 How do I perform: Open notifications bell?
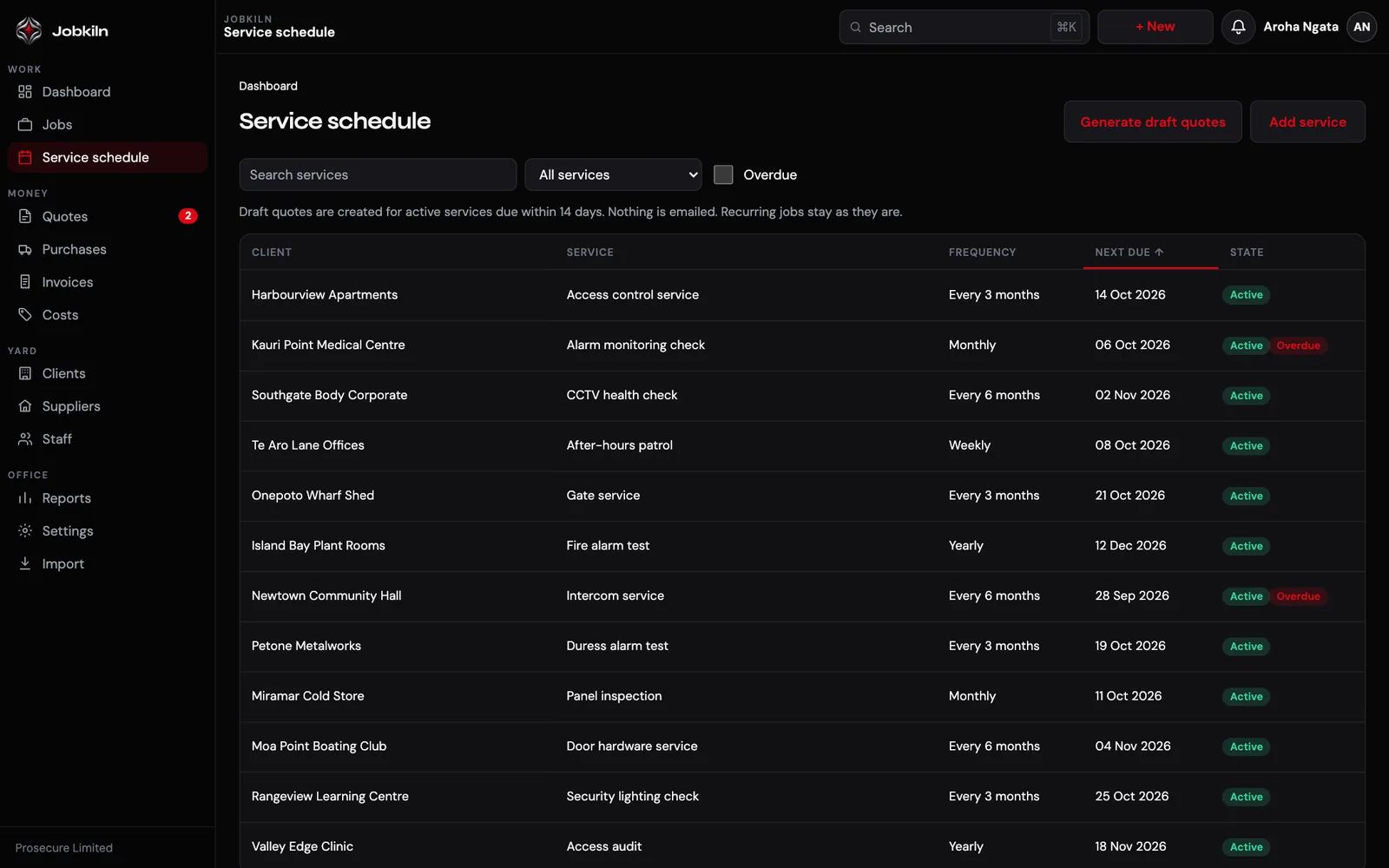(x=1238, y=27)
